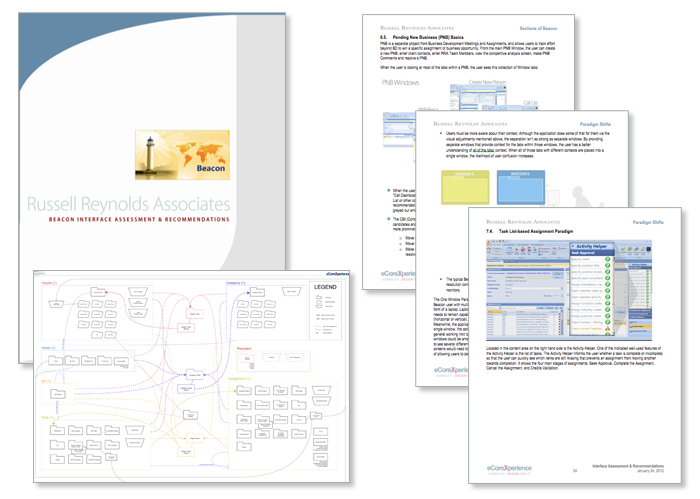
Task: Click the 'PNB Windows' diagram label
Action: point(400,83)
